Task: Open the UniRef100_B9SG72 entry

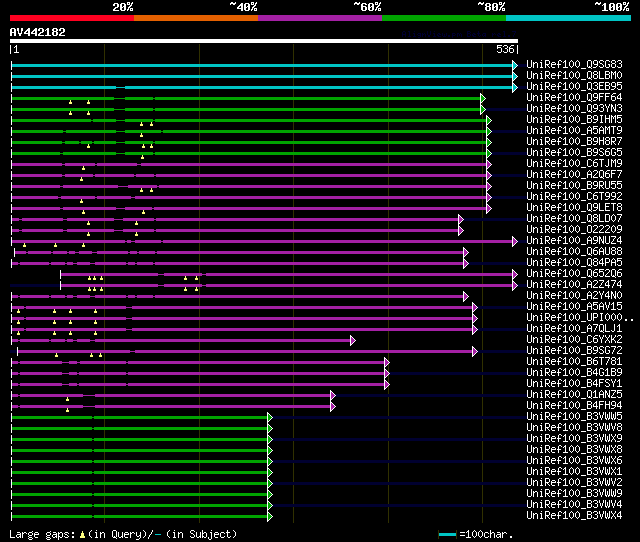Action: [574, 351]
